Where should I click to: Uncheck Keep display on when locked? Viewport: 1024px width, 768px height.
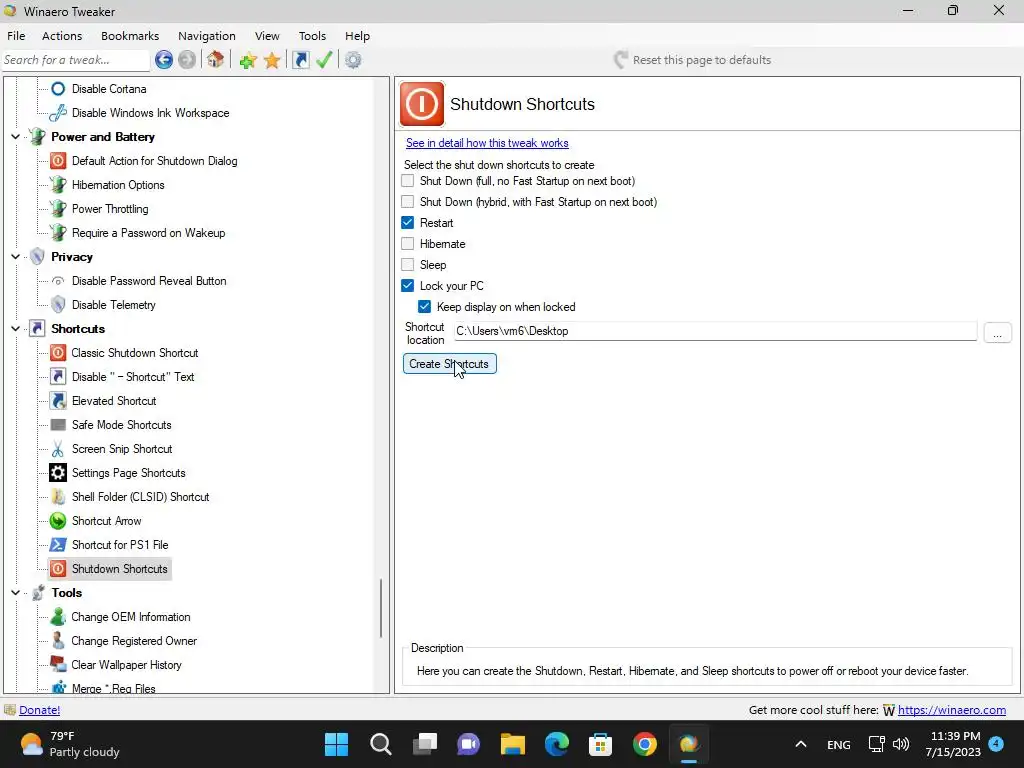click(424, 306)
